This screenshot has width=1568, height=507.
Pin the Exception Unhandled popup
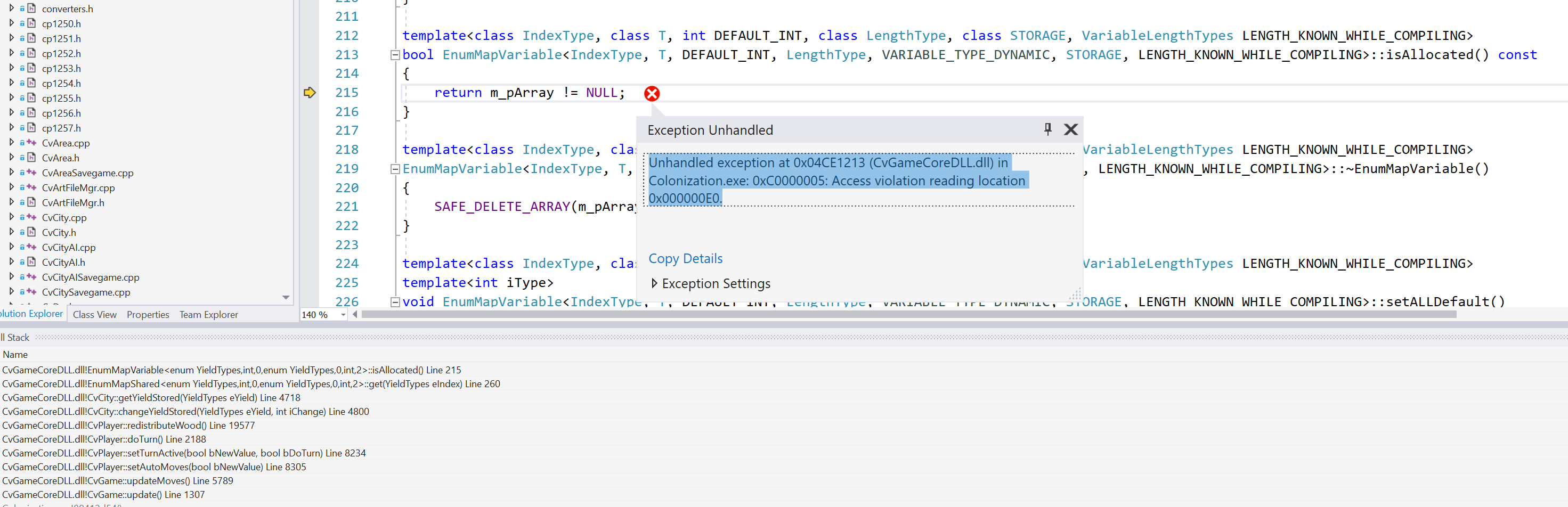tap(1047, 129)
